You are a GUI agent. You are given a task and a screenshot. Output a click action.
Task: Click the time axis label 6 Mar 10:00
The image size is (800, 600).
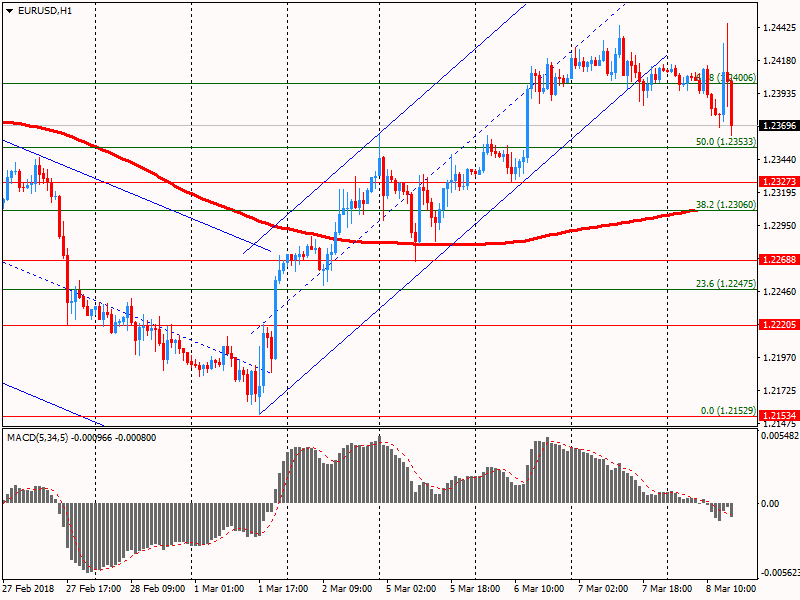tap(539, 588)
